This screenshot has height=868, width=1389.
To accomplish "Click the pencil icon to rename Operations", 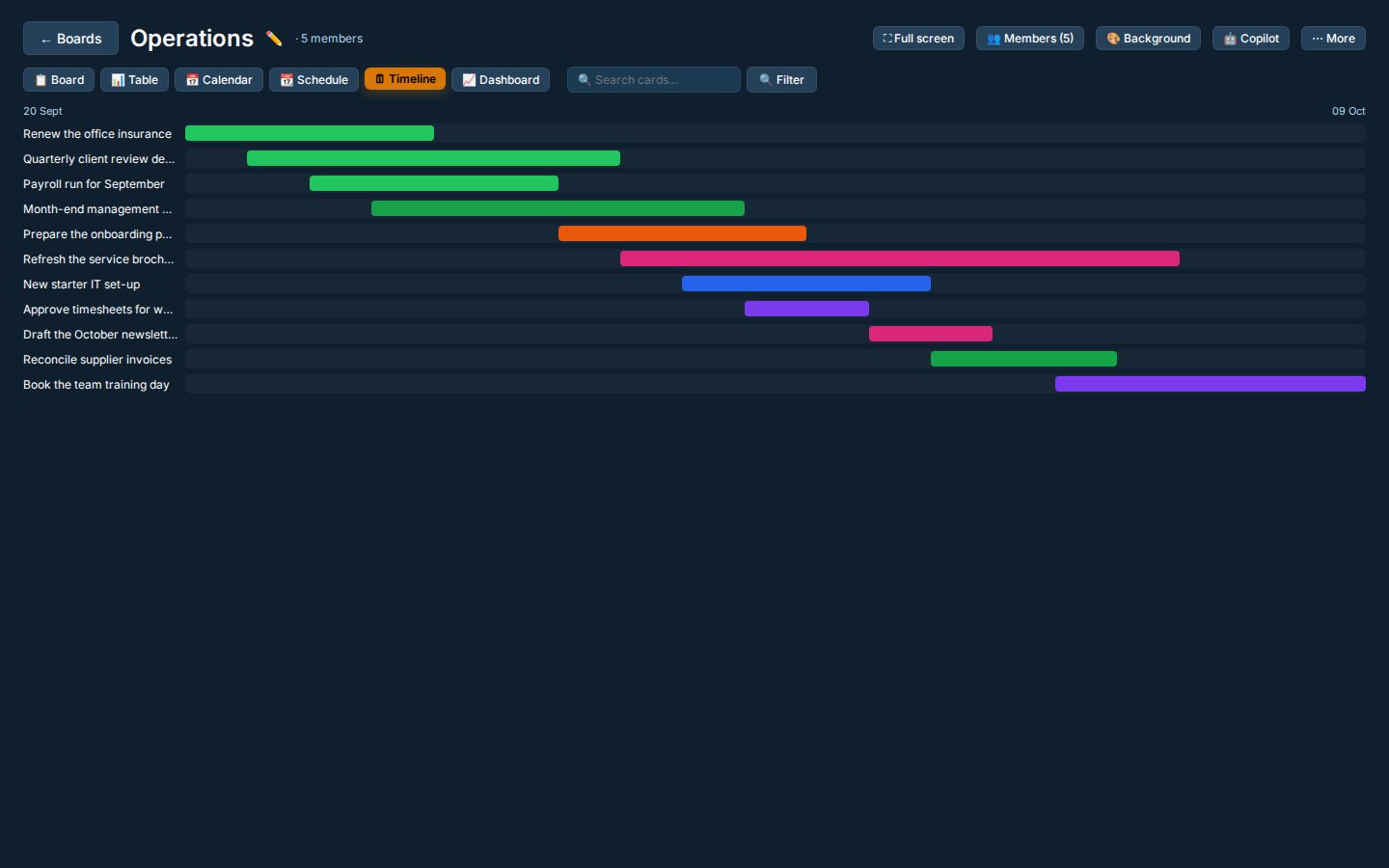I will (x=274, y=39).
